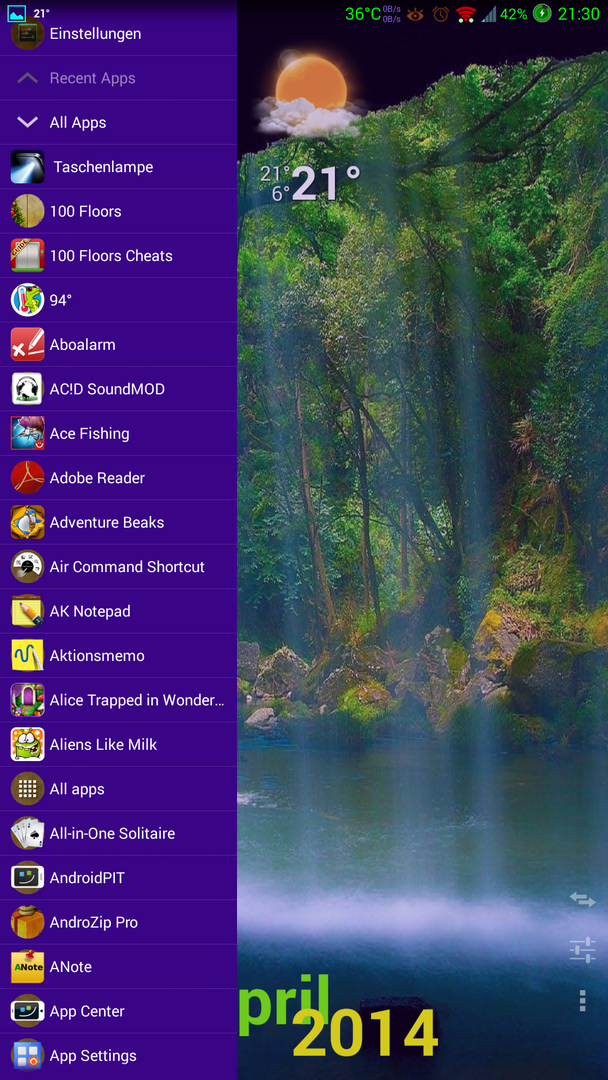Expand the Recent Apps section chevron
This screenshot has width=608, height=1080.
pyautogui.click(x=28, y=78)
